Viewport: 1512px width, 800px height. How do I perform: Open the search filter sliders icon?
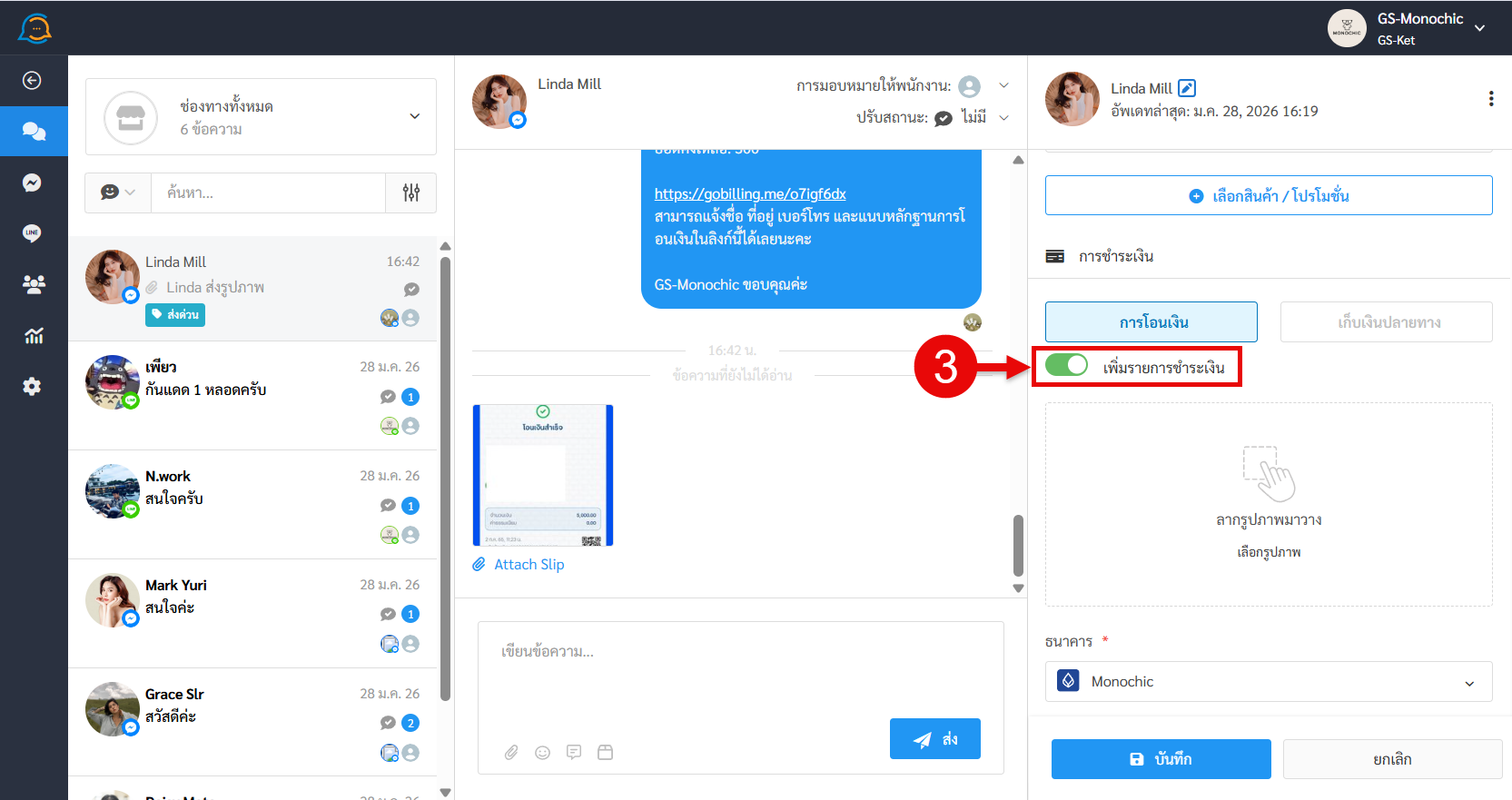point(411,193)
